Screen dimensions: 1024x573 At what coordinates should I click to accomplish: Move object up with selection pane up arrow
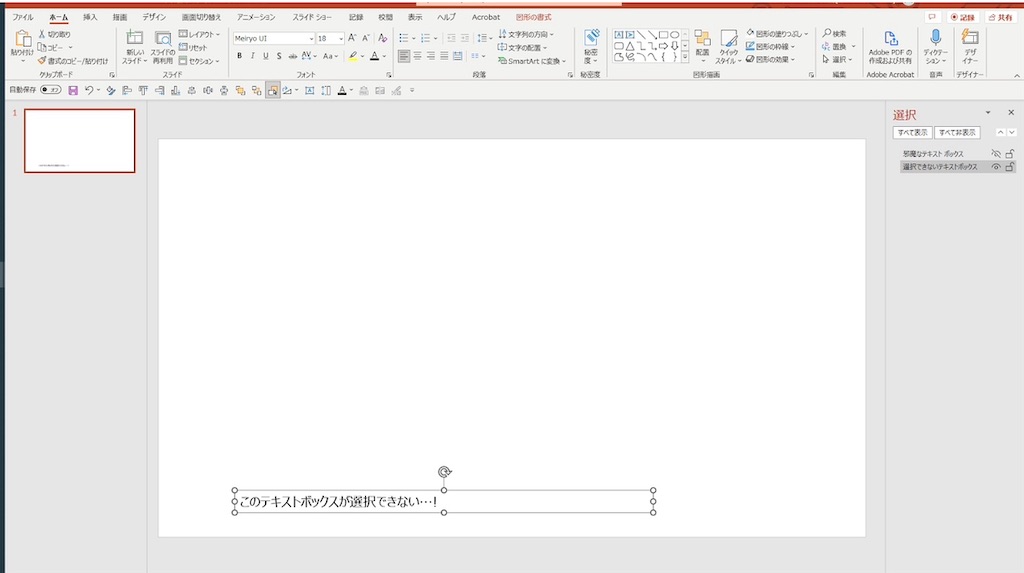point(1000,133)
